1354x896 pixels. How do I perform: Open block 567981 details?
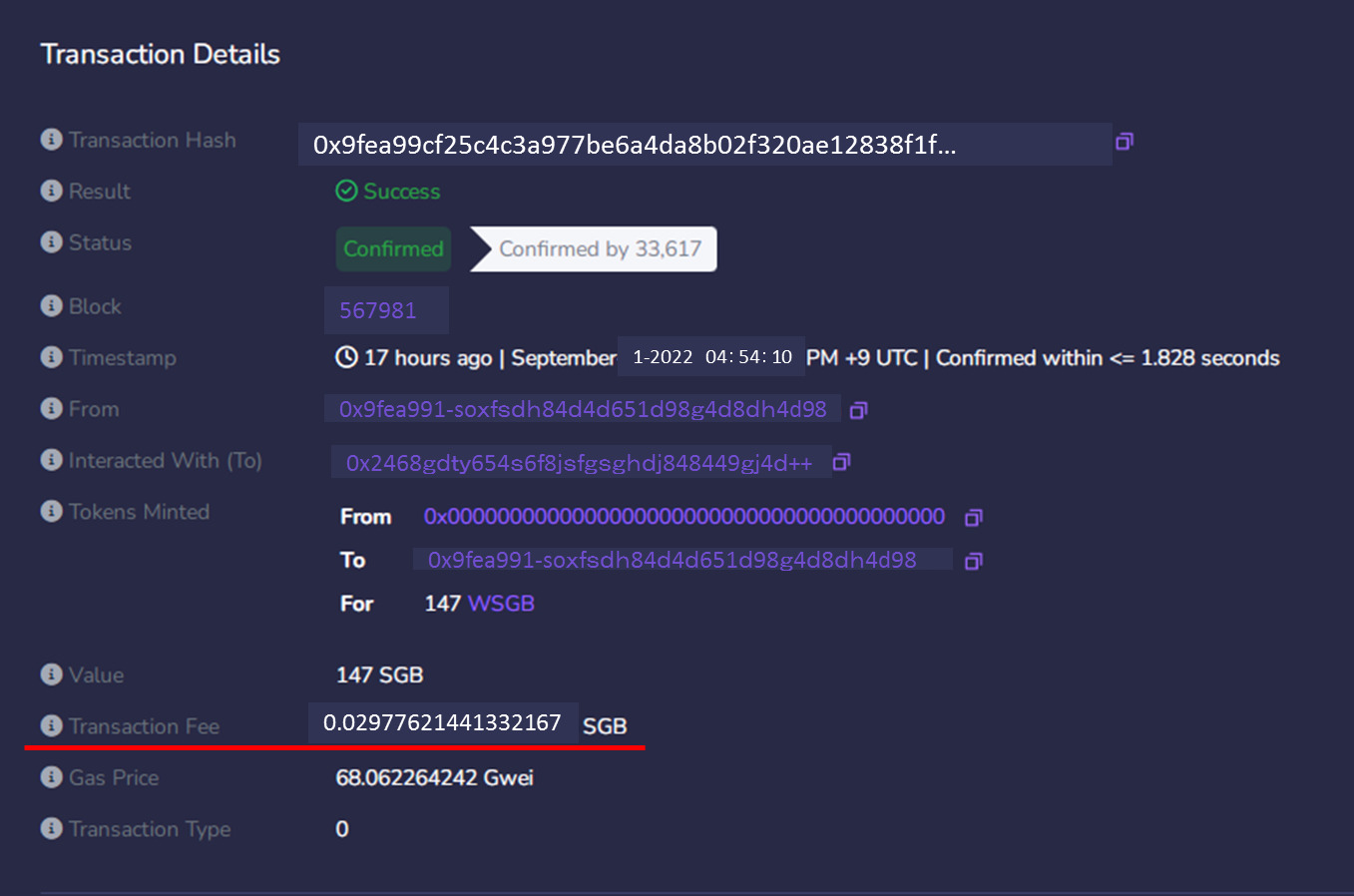click(377, 310)
